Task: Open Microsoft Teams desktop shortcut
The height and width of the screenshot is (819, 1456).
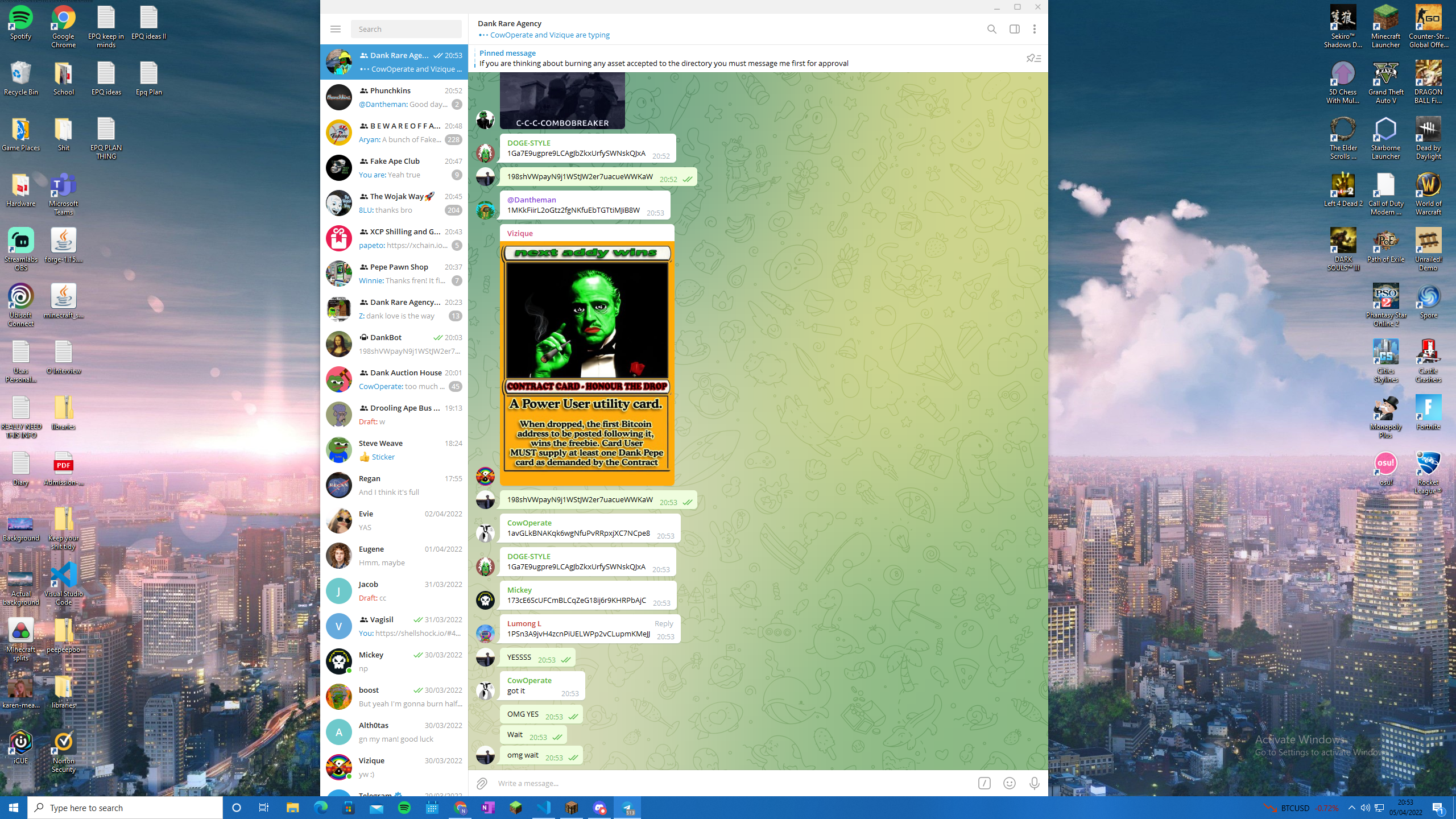Action: pyautogui.click(x=63, y=195)
